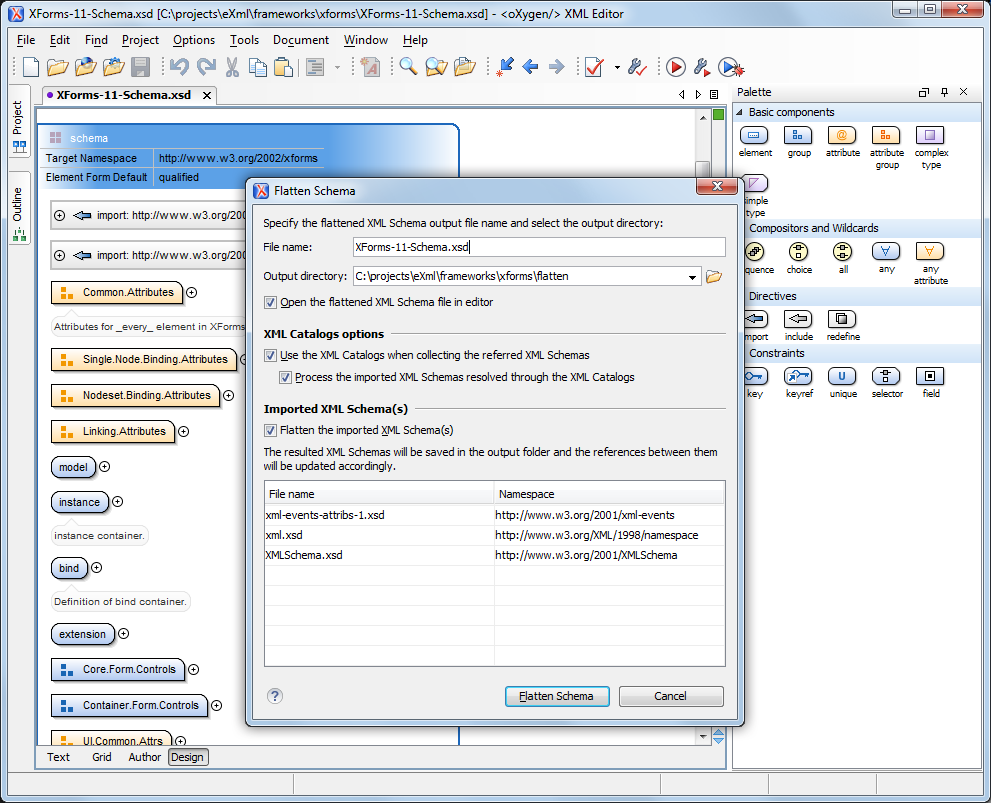Select the any attribute wildcard icon

930,263
